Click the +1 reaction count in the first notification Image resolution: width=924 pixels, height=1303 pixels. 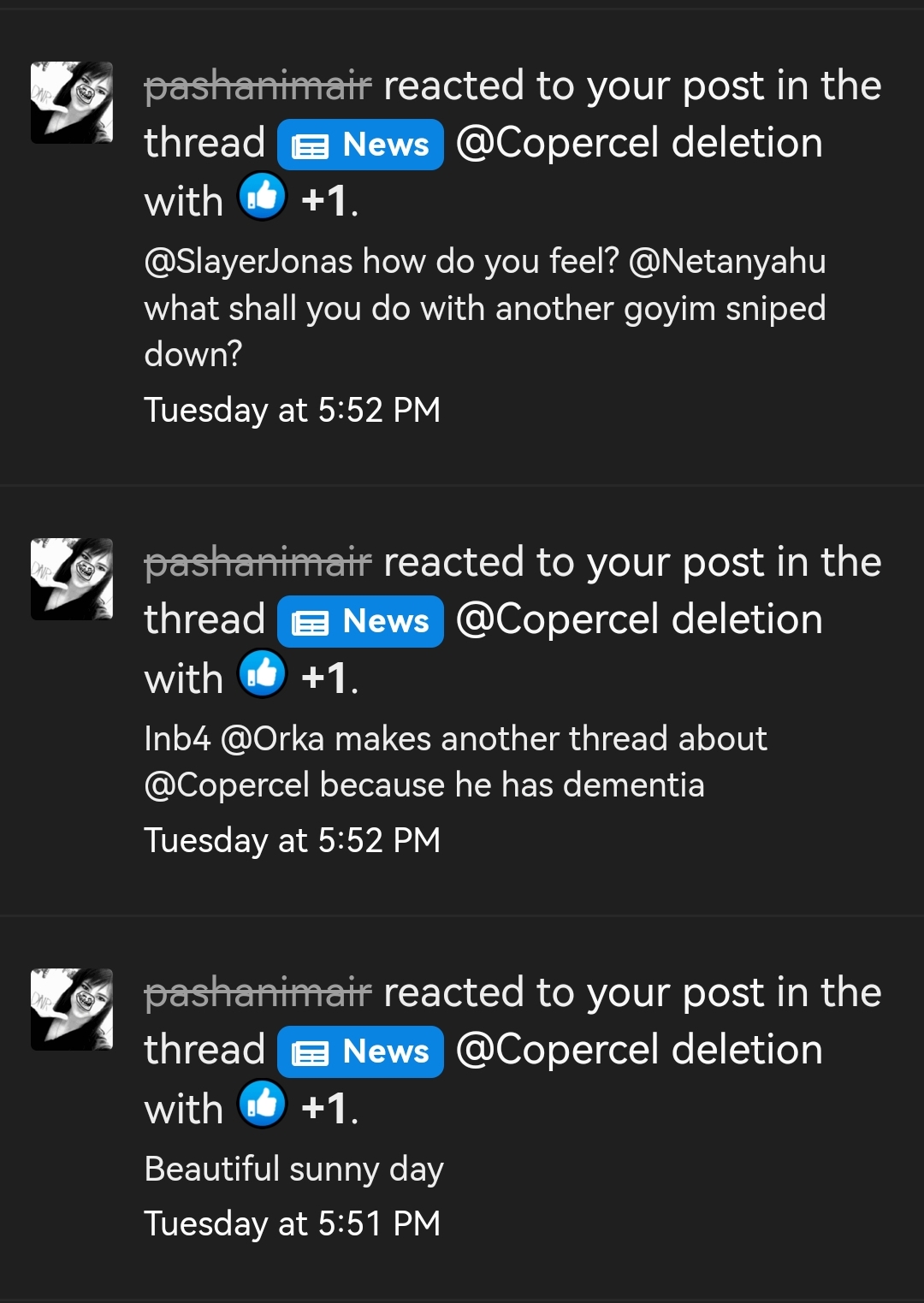point(323,200)
